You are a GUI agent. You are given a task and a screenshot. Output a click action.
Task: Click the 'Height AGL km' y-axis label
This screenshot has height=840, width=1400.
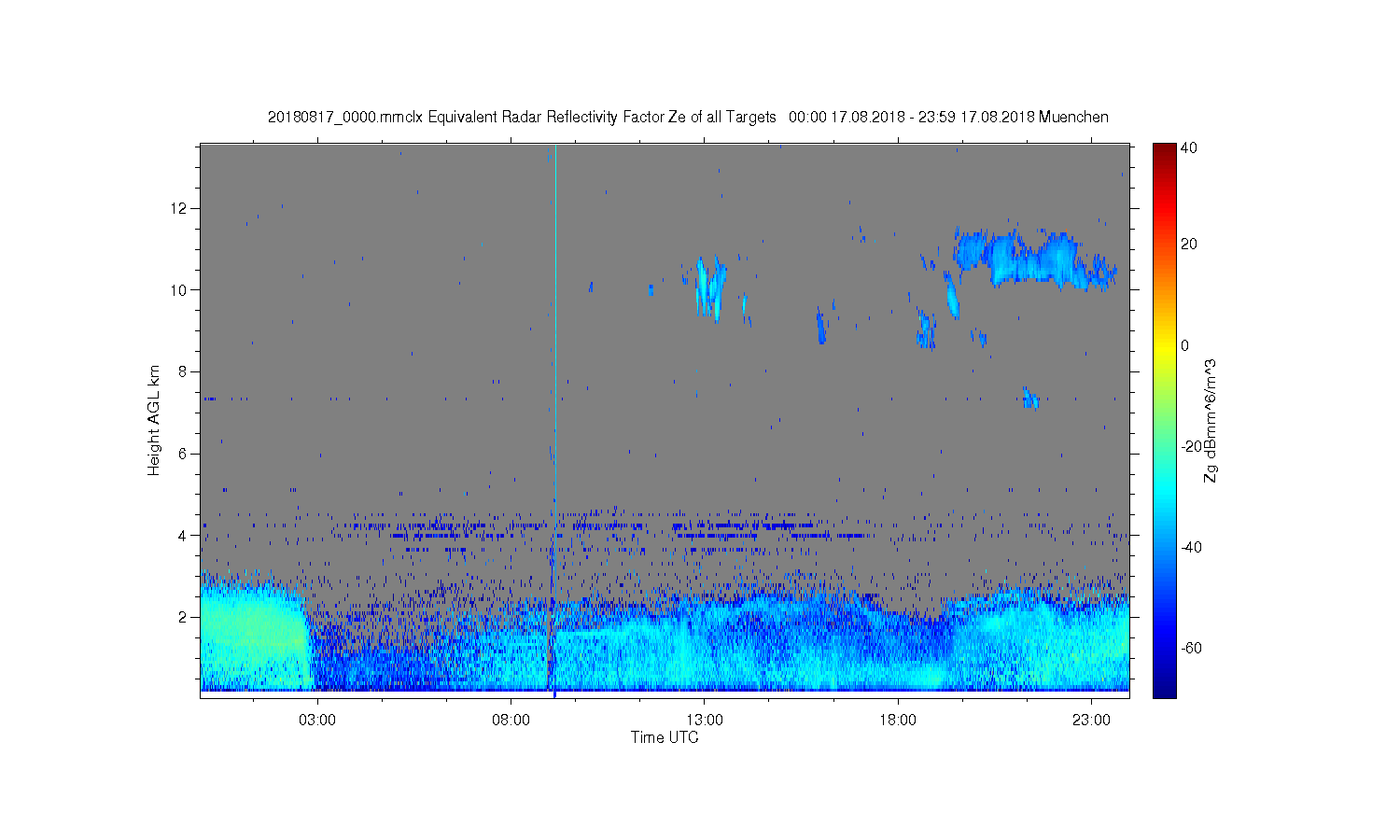click(154, 420)
